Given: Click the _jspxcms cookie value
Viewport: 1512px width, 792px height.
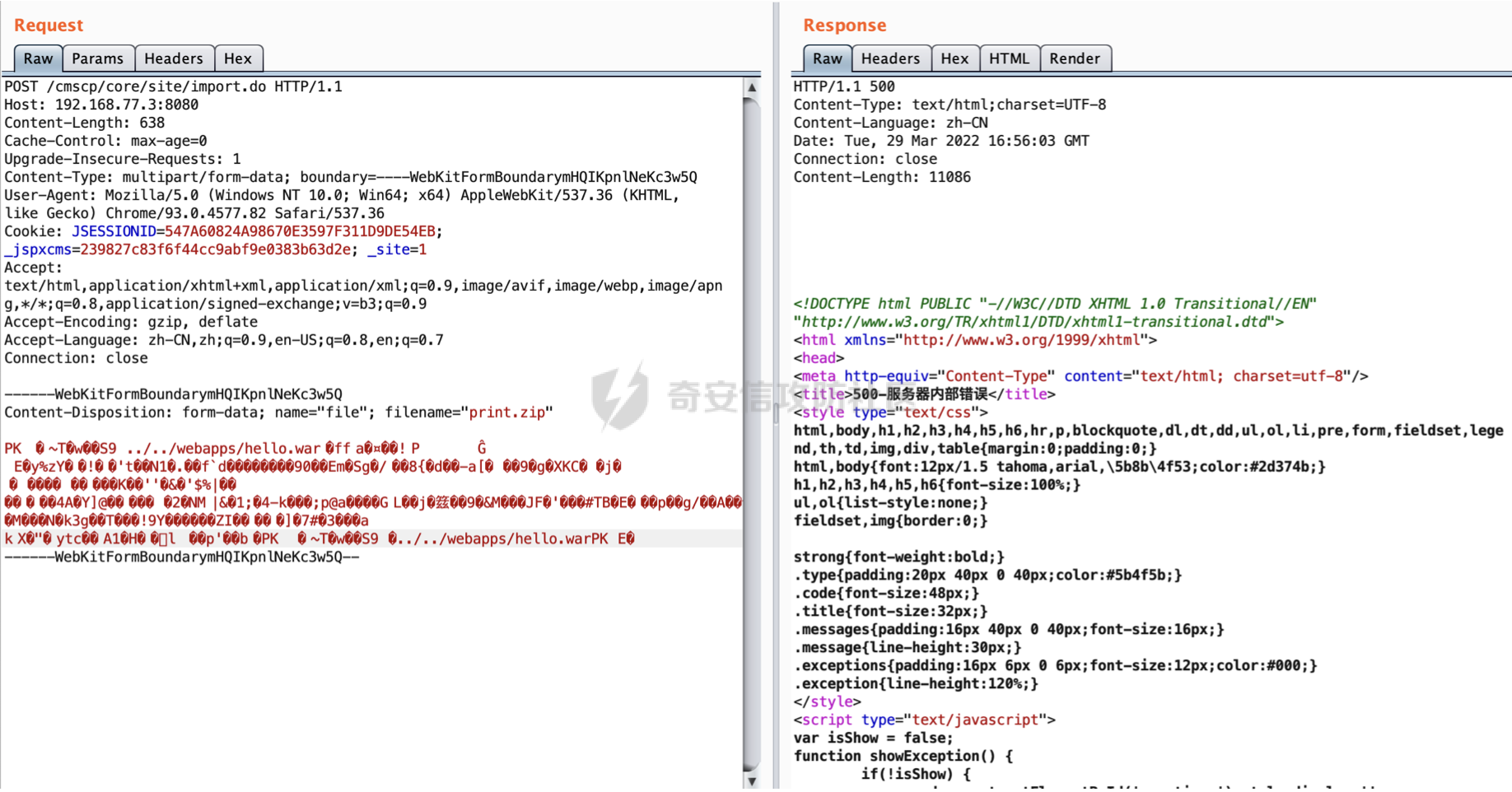Looking at the screenshot, I should (x=216, y=249).
